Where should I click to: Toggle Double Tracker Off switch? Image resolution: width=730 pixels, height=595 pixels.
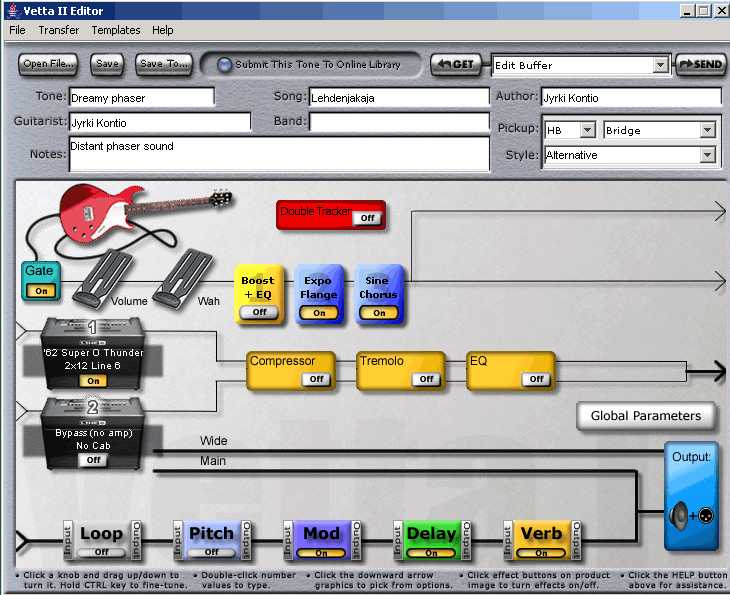(367, 218)
